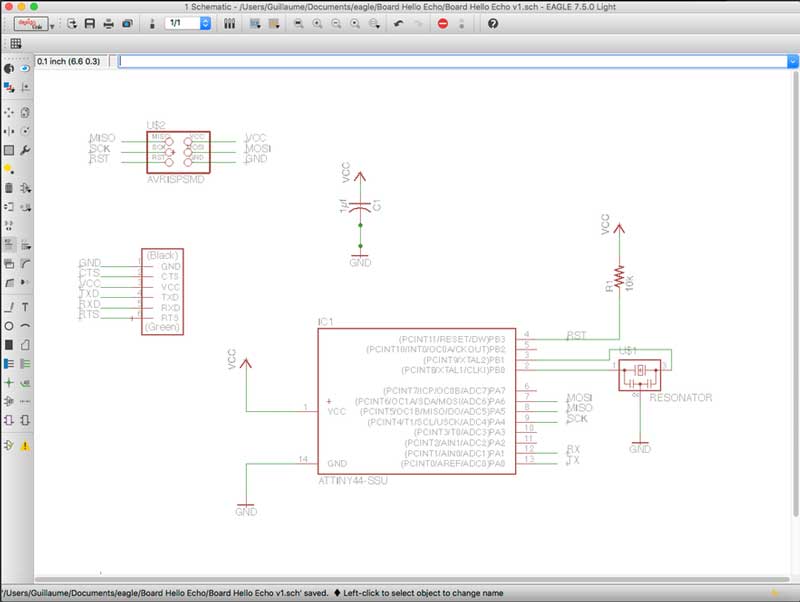Select the Name tool

9,244
